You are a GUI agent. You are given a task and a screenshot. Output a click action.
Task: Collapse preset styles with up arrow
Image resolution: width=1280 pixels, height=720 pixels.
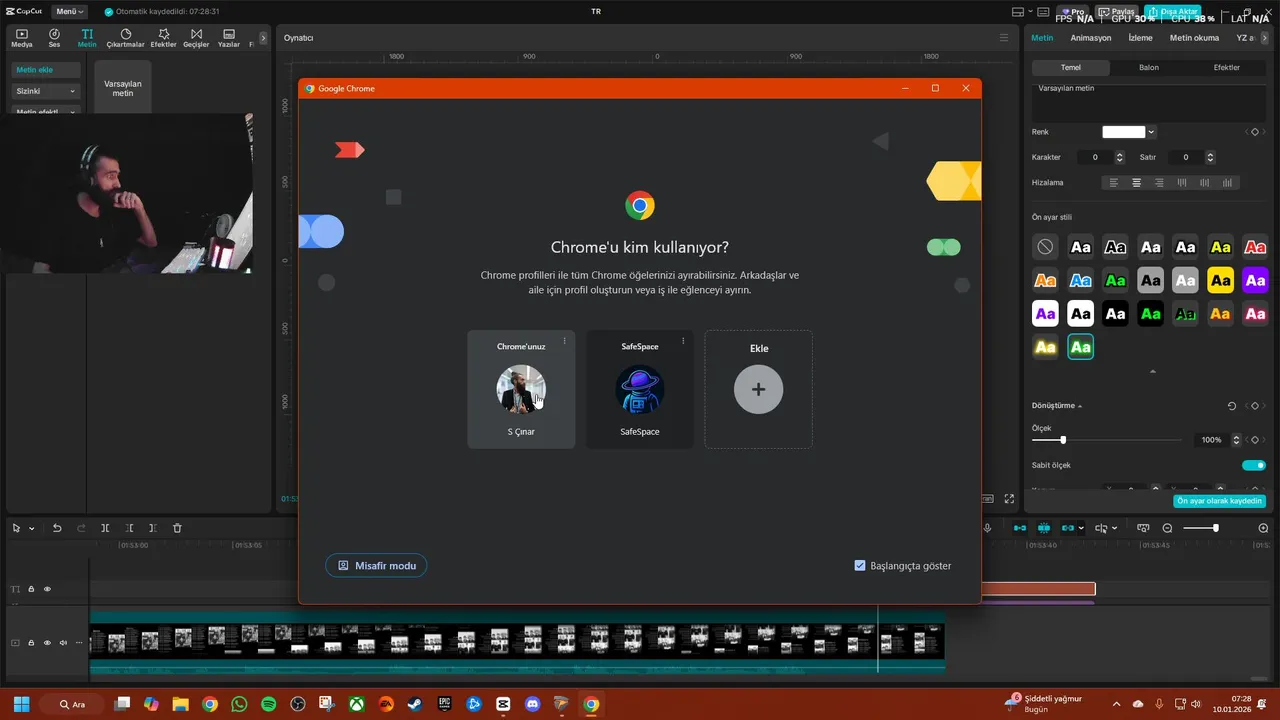point(1152,371)
